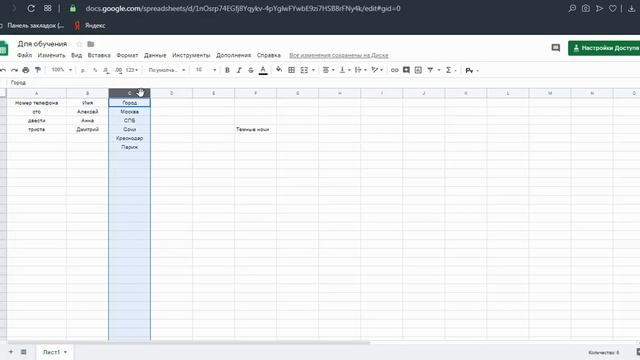The width and height of the screenshot is (640, 360).
Task: Open the Инструменты menu
Action: point(191,55)
